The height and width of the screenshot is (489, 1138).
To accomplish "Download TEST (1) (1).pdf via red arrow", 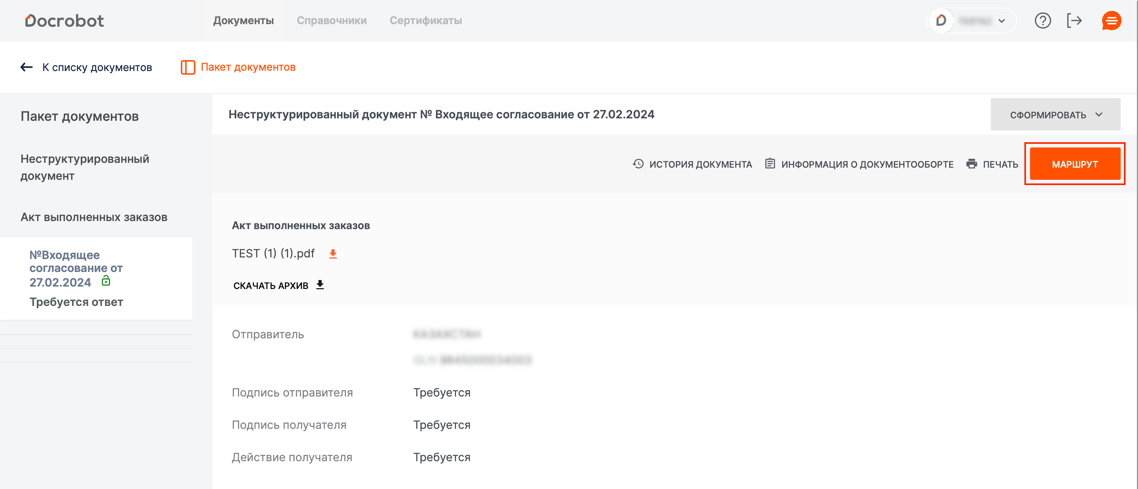I will [333, 254].
